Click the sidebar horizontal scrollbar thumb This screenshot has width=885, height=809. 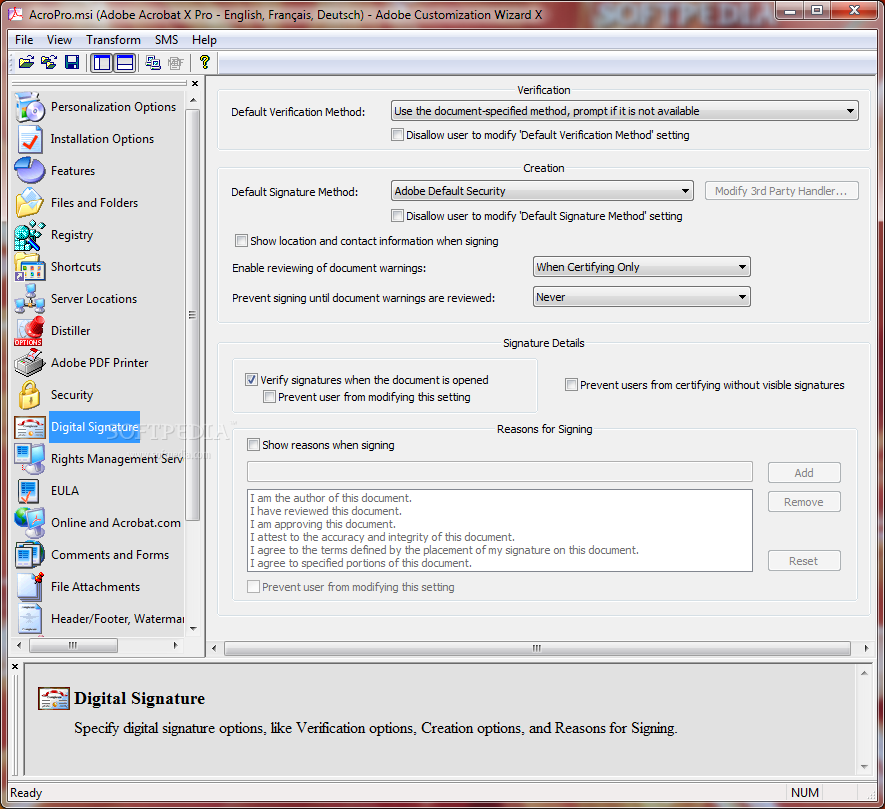(x=73, y=645)
